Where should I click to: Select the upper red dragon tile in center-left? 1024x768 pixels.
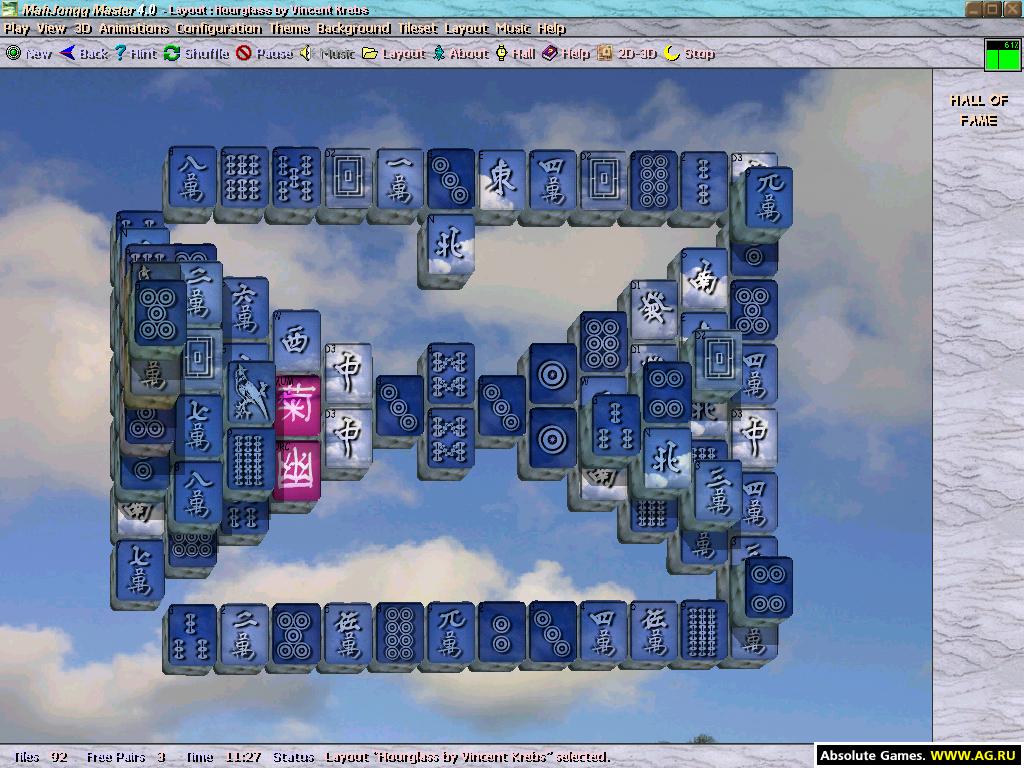348,373
